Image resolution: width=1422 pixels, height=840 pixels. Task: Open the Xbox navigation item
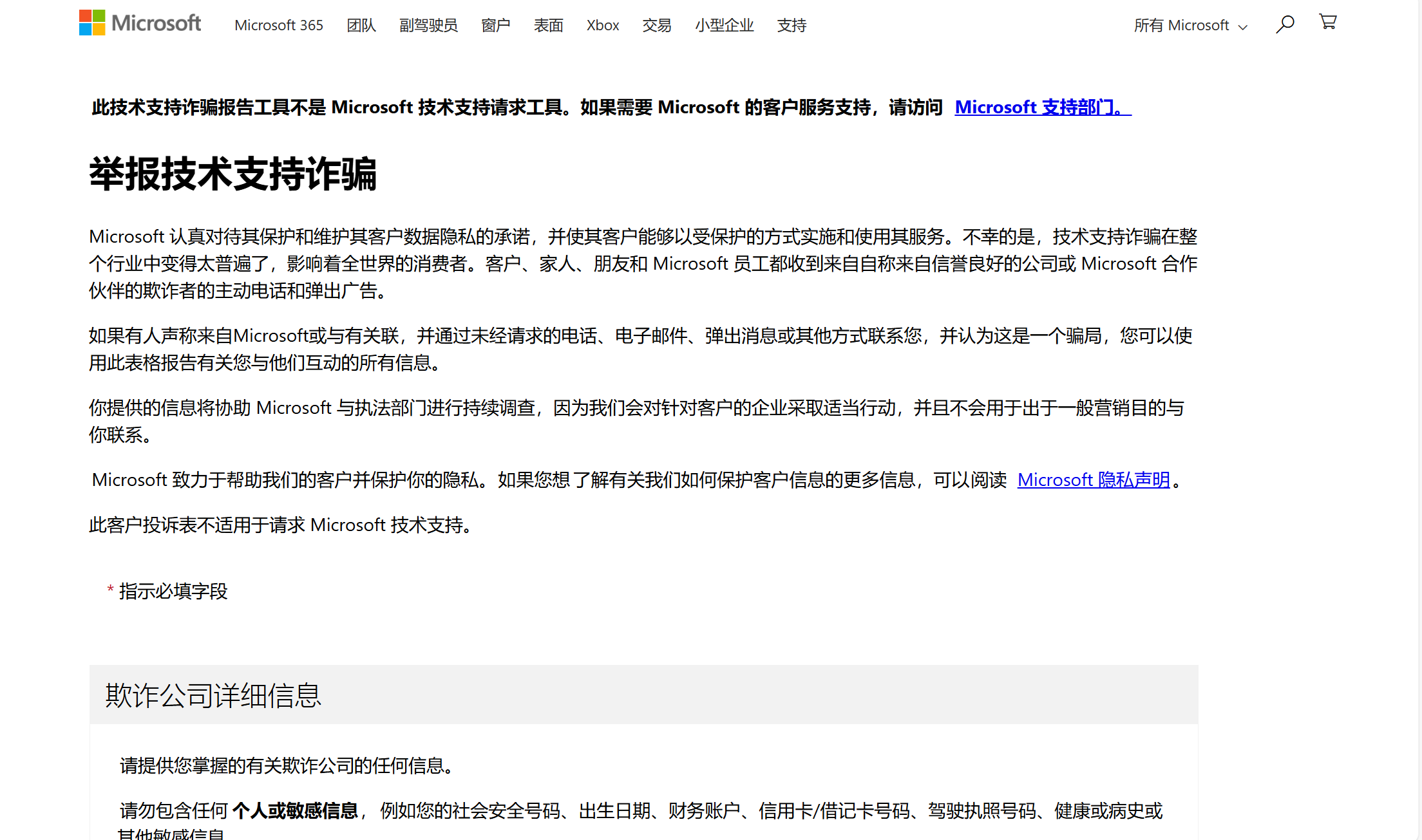click(x=602, y=26)
